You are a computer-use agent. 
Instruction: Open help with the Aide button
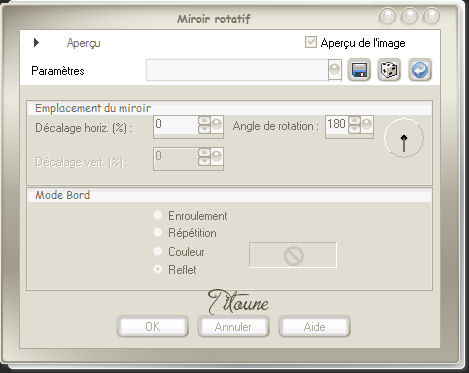[315, 327]
